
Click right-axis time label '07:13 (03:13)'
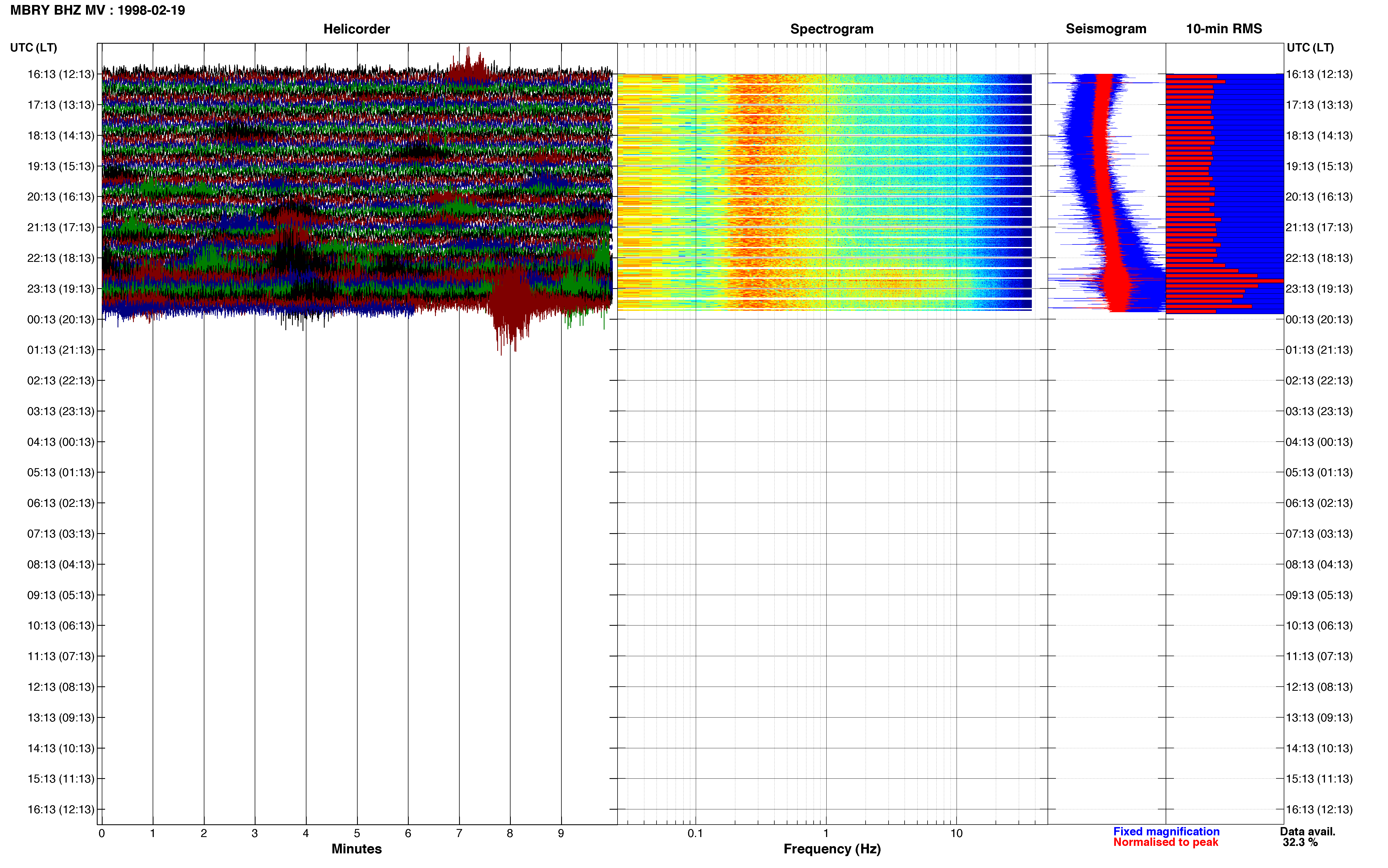click(x=1319, y=534)
